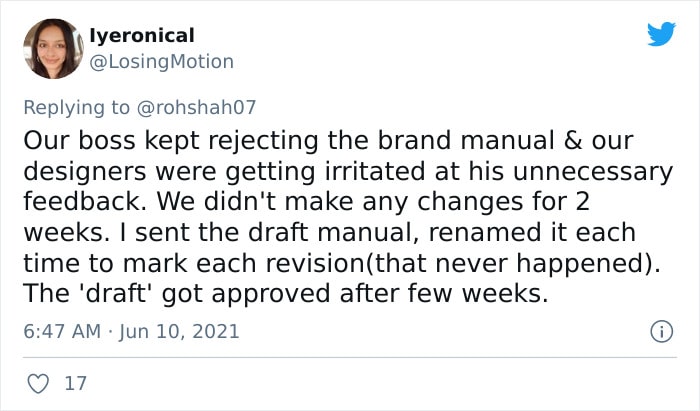Screen dimensions: 700x411
Task: Click the parenthetical '(that never happened)'
Action: [508, 263]
